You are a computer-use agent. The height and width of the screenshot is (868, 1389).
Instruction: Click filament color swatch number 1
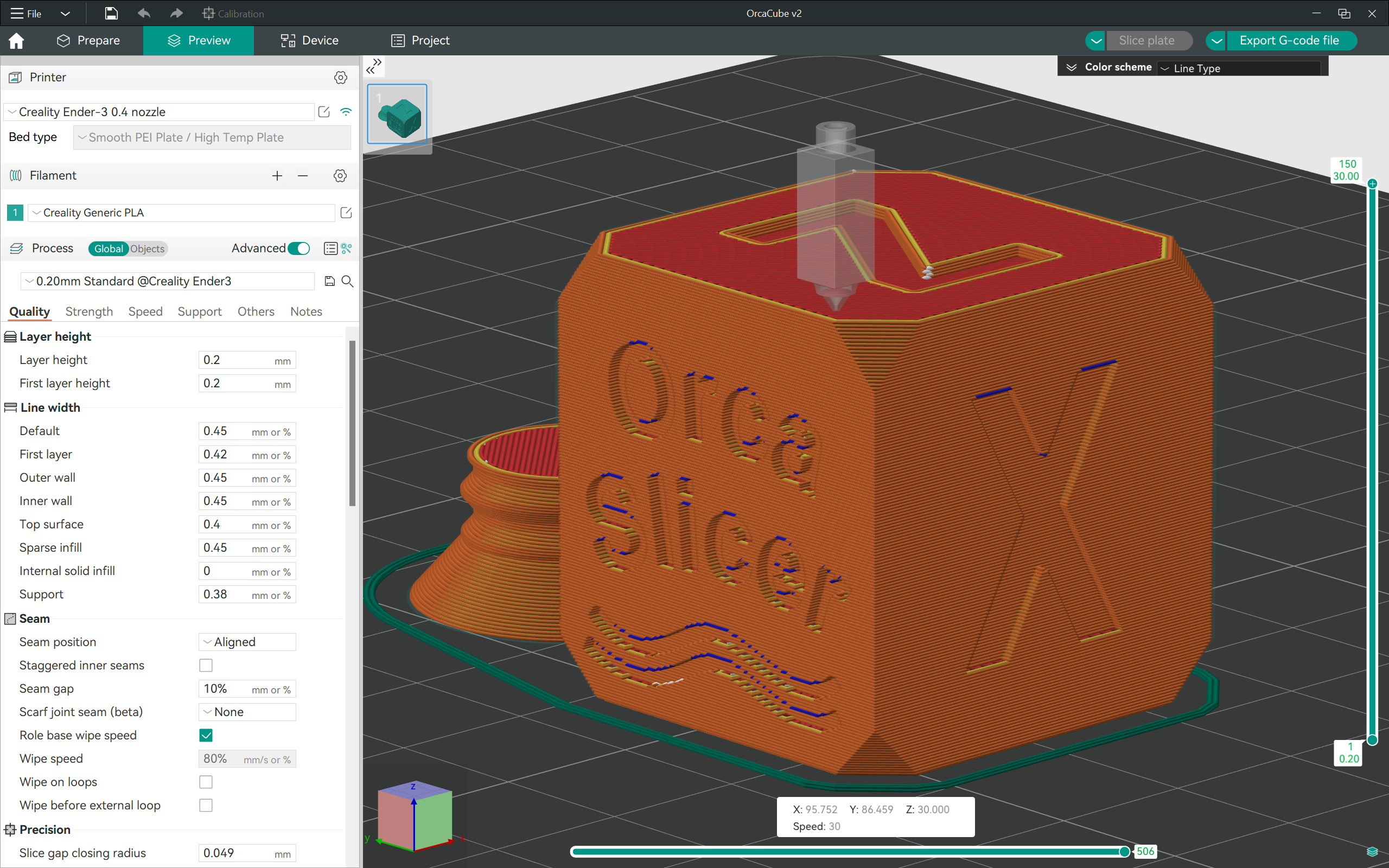pyautogui.click(x=15, y=213)
